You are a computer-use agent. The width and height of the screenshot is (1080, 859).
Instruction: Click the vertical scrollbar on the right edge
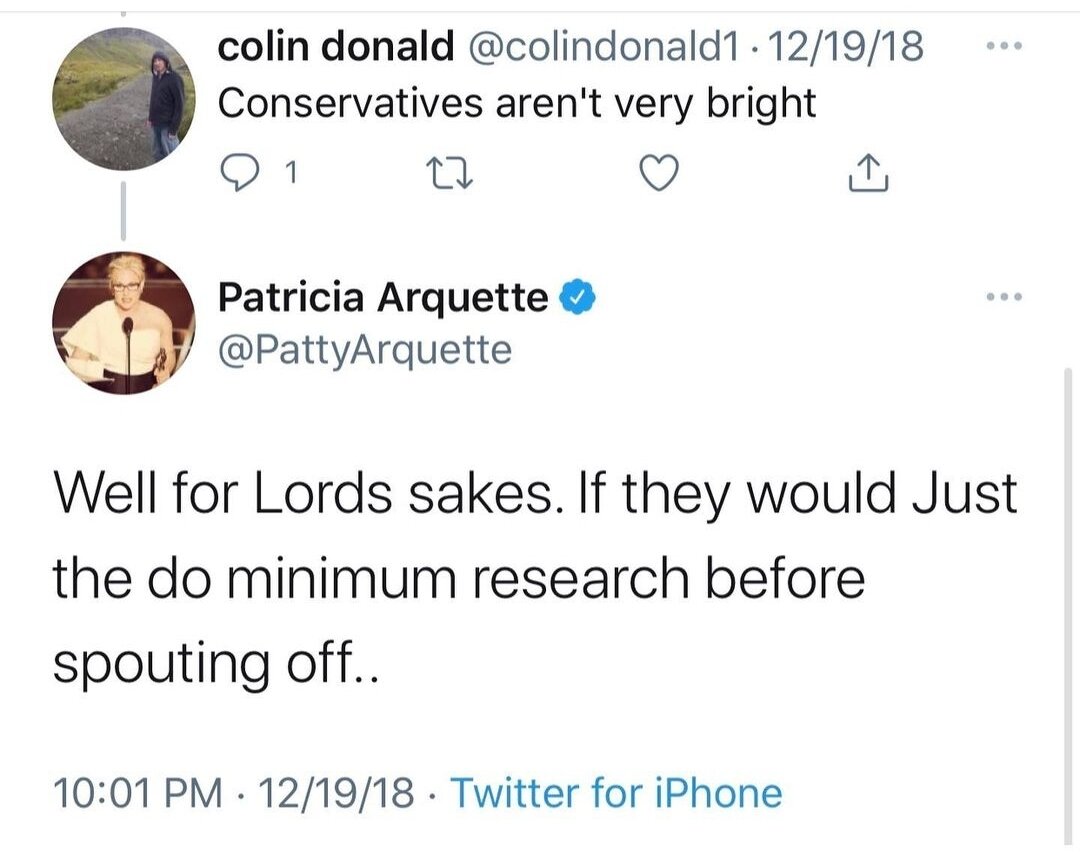coord(1068,600)
